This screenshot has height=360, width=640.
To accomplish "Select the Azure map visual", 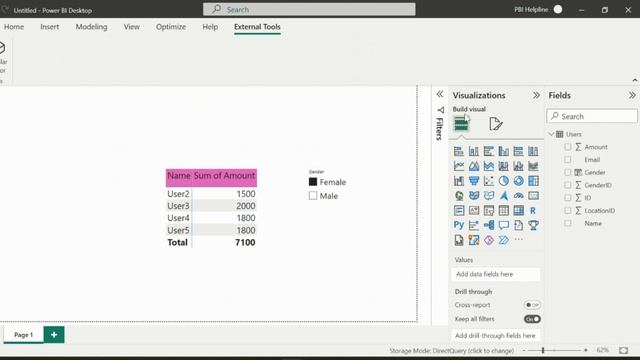I will coord(504,196).
